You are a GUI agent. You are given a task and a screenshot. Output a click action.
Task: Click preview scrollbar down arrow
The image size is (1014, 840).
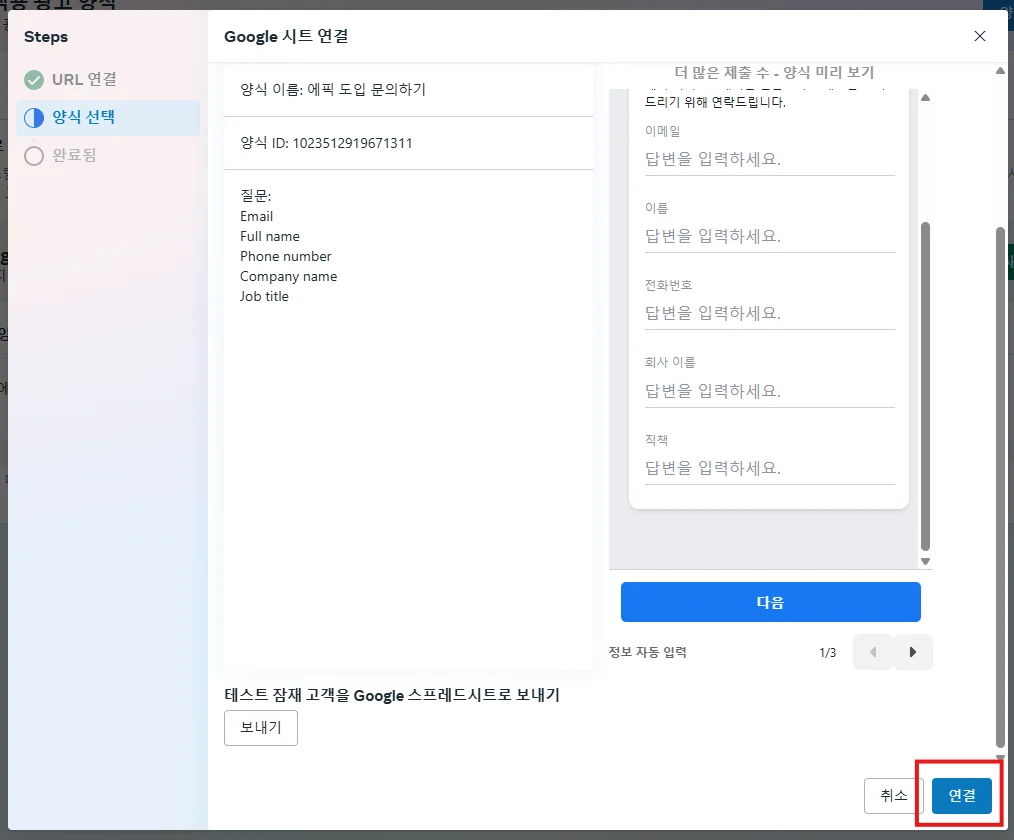click(x=925, y=561)
